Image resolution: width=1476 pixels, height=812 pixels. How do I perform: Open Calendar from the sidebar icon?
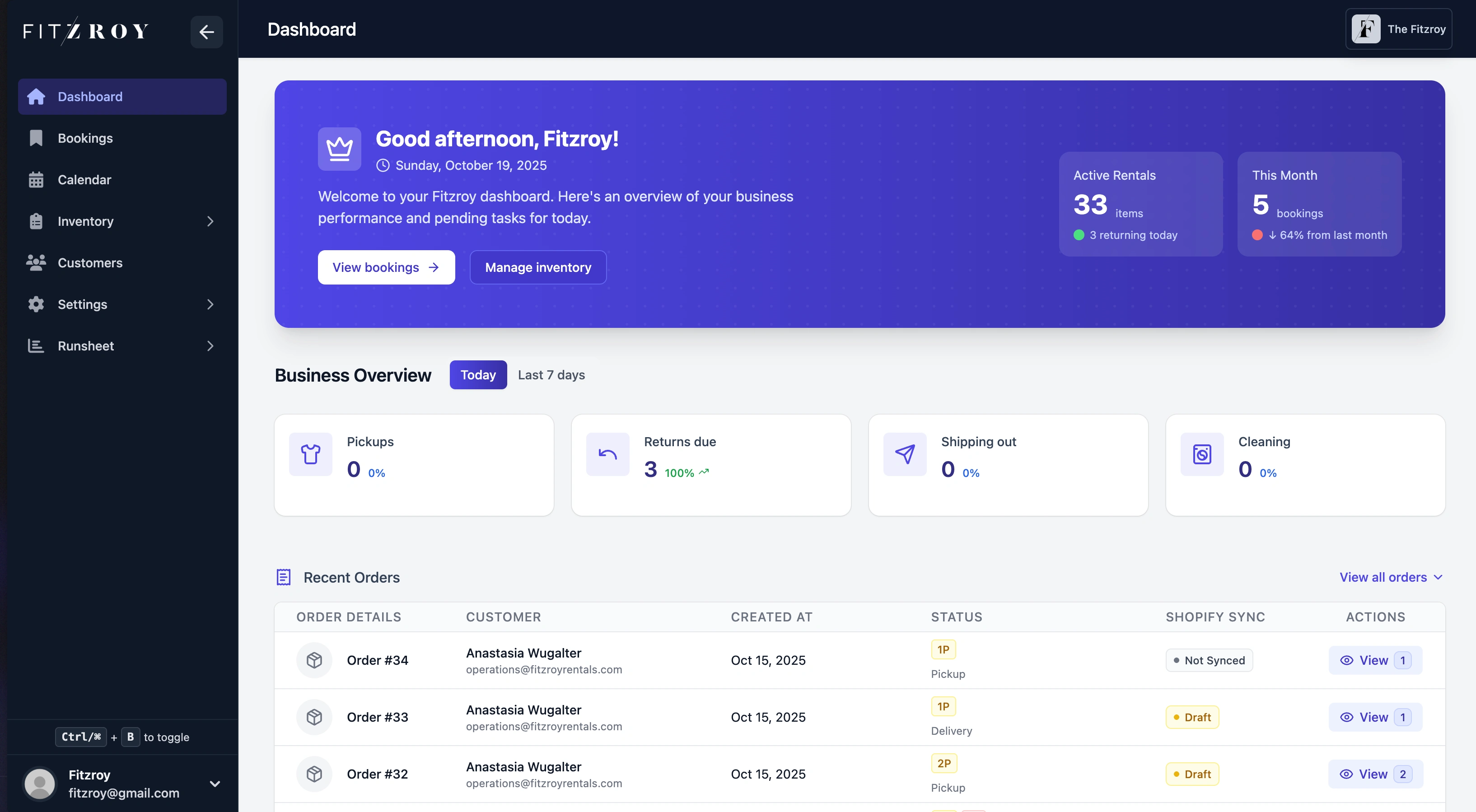point(36,180)
